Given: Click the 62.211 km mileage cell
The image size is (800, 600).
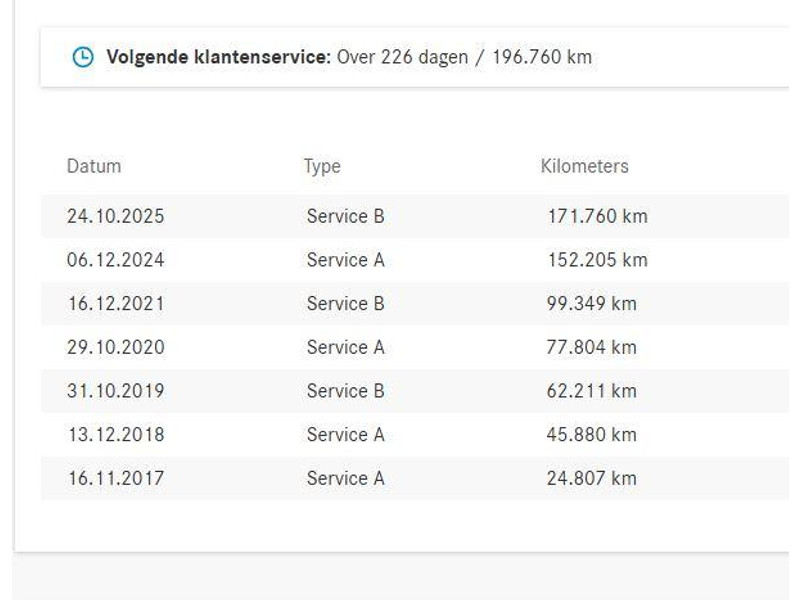Looking at the screenshot, I should (591, 390).
